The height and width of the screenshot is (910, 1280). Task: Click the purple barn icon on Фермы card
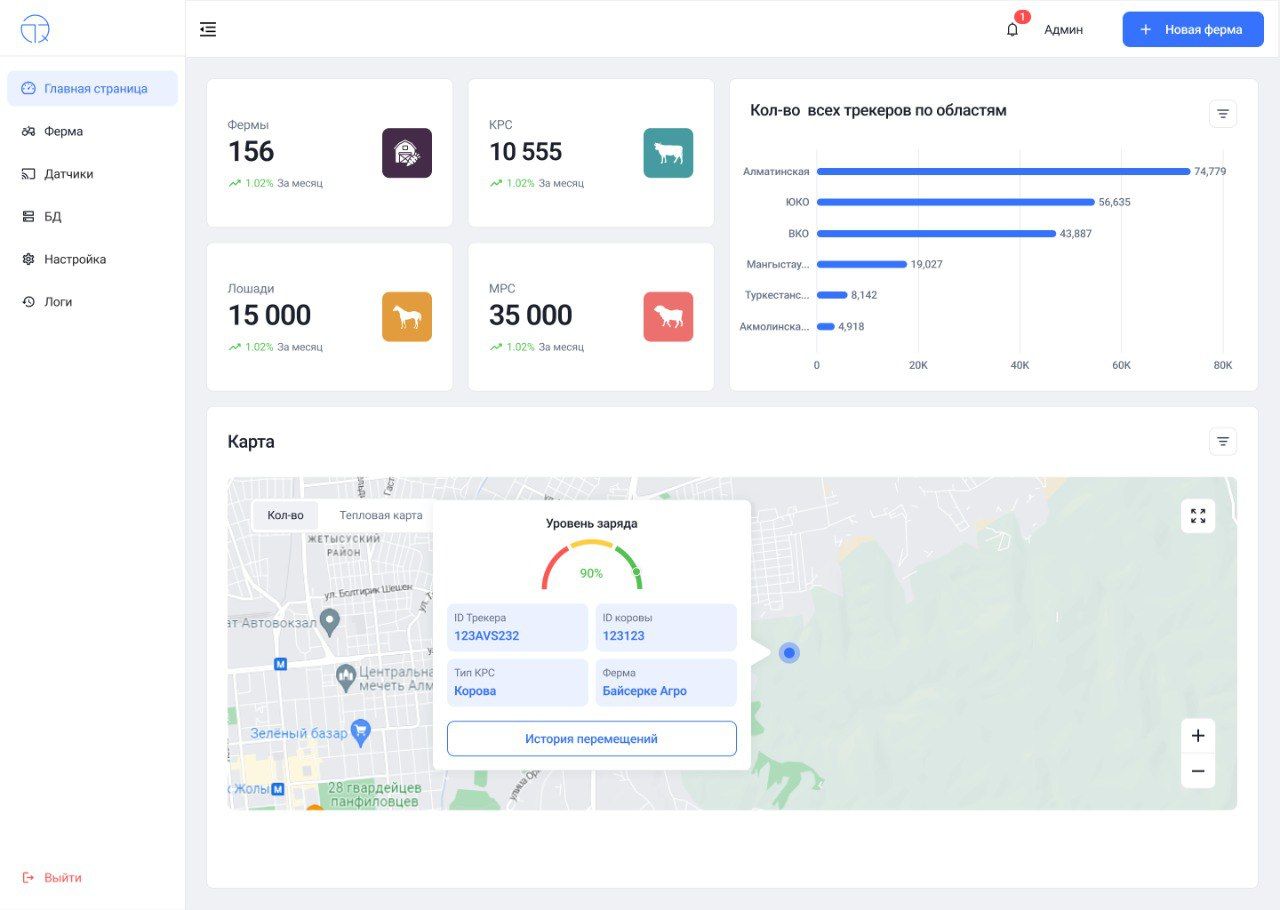(407, 153)
